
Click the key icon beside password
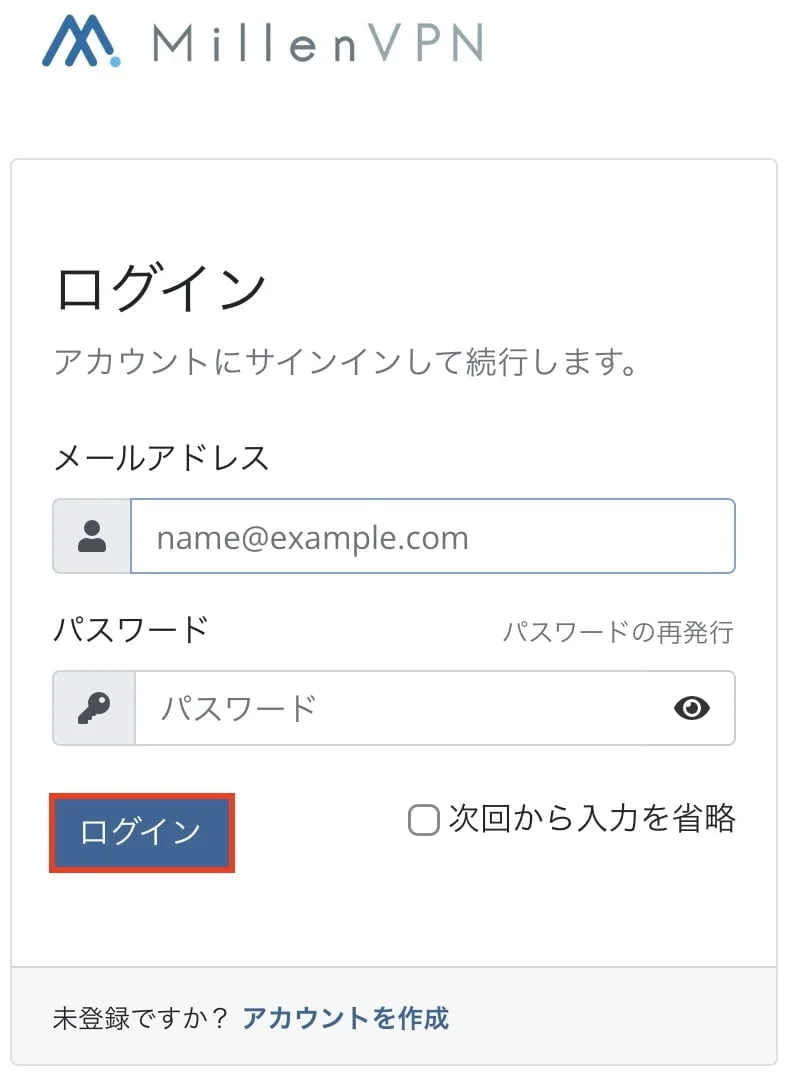click(94, 708)
